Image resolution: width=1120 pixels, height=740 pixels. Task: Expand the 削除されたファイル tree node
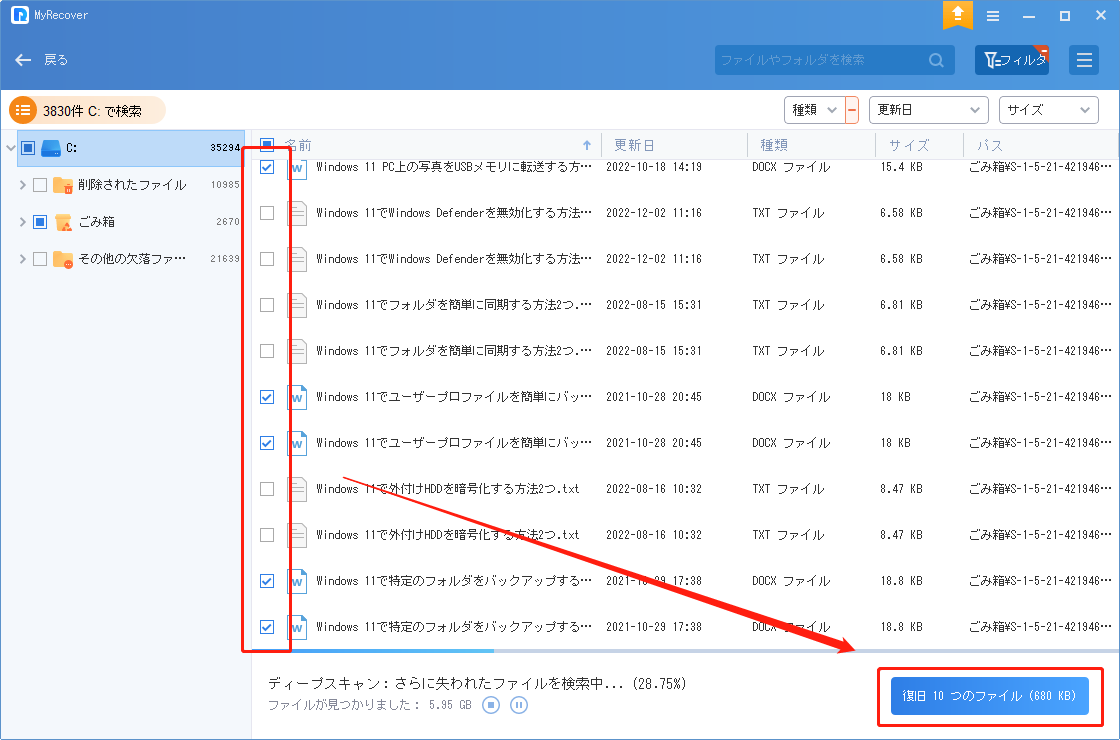point(22,185)
